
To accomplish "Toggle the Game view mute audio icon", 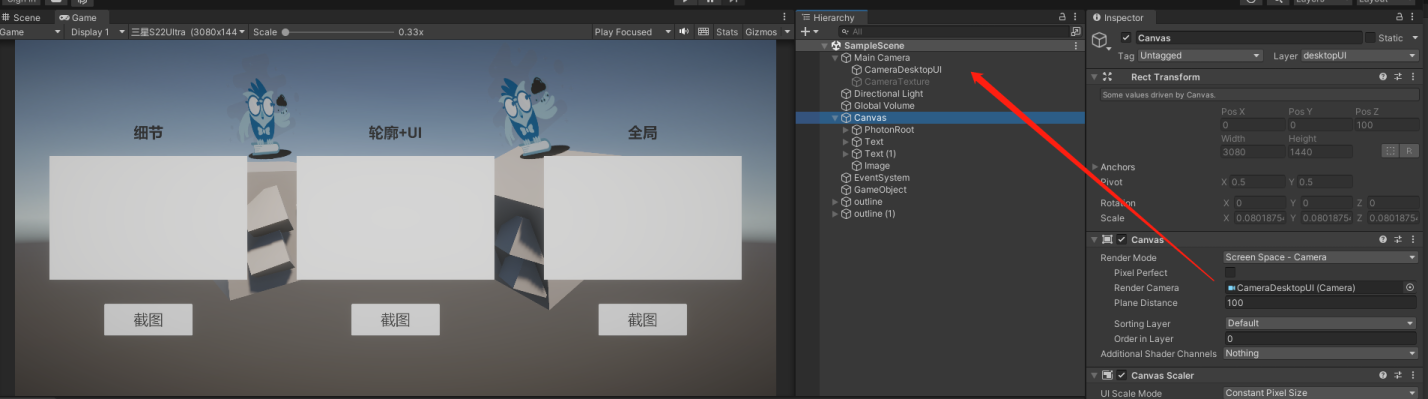I will pyautogui.click(x=684, y=32).
